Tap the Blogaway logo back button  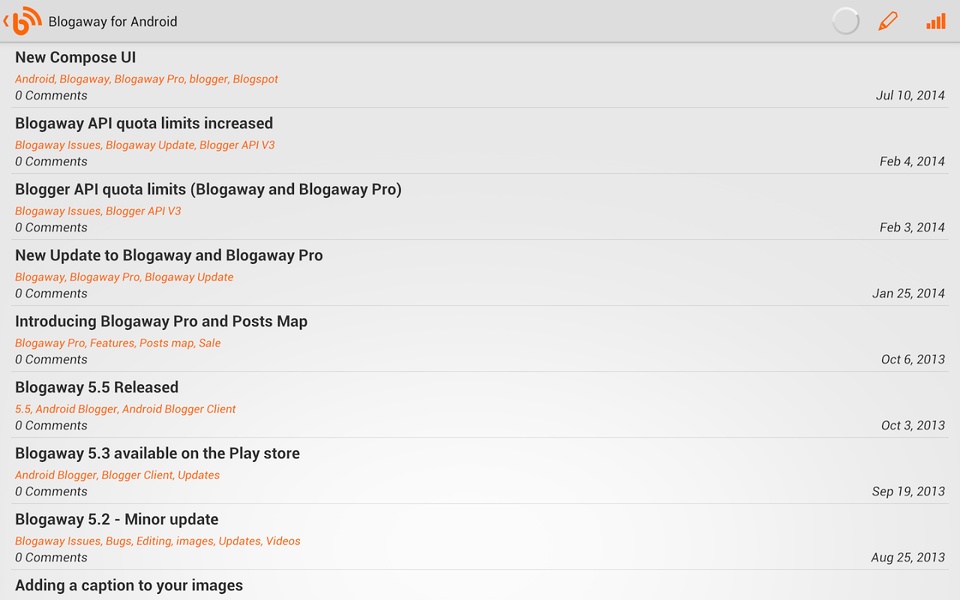pyautogui.click(x=23, y=21)
